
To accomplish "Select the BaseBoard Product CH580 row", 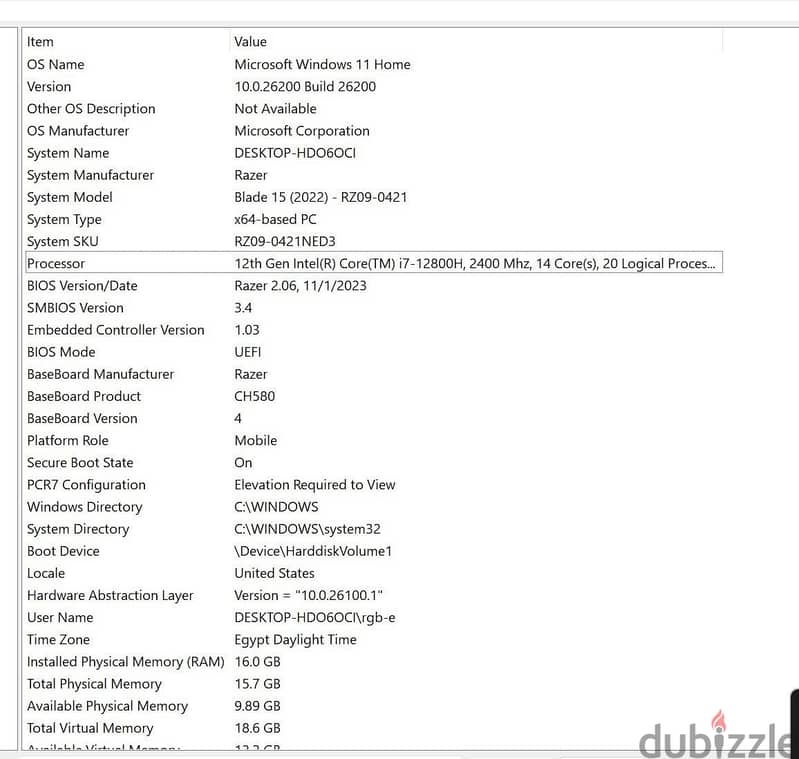I will click(374, 396).
